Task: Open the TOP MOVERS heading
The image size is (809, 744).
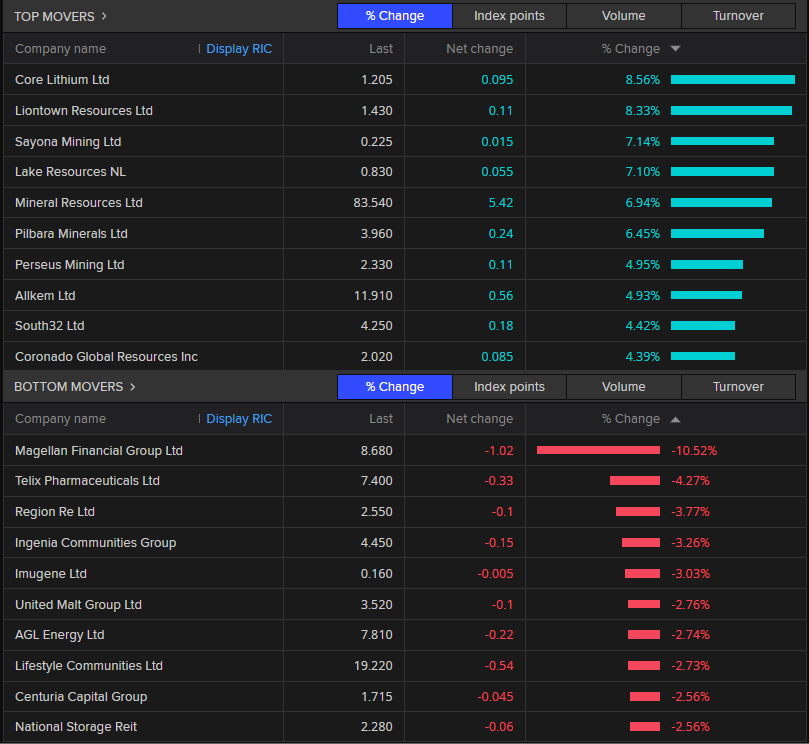Action: (x=54, y=17)
